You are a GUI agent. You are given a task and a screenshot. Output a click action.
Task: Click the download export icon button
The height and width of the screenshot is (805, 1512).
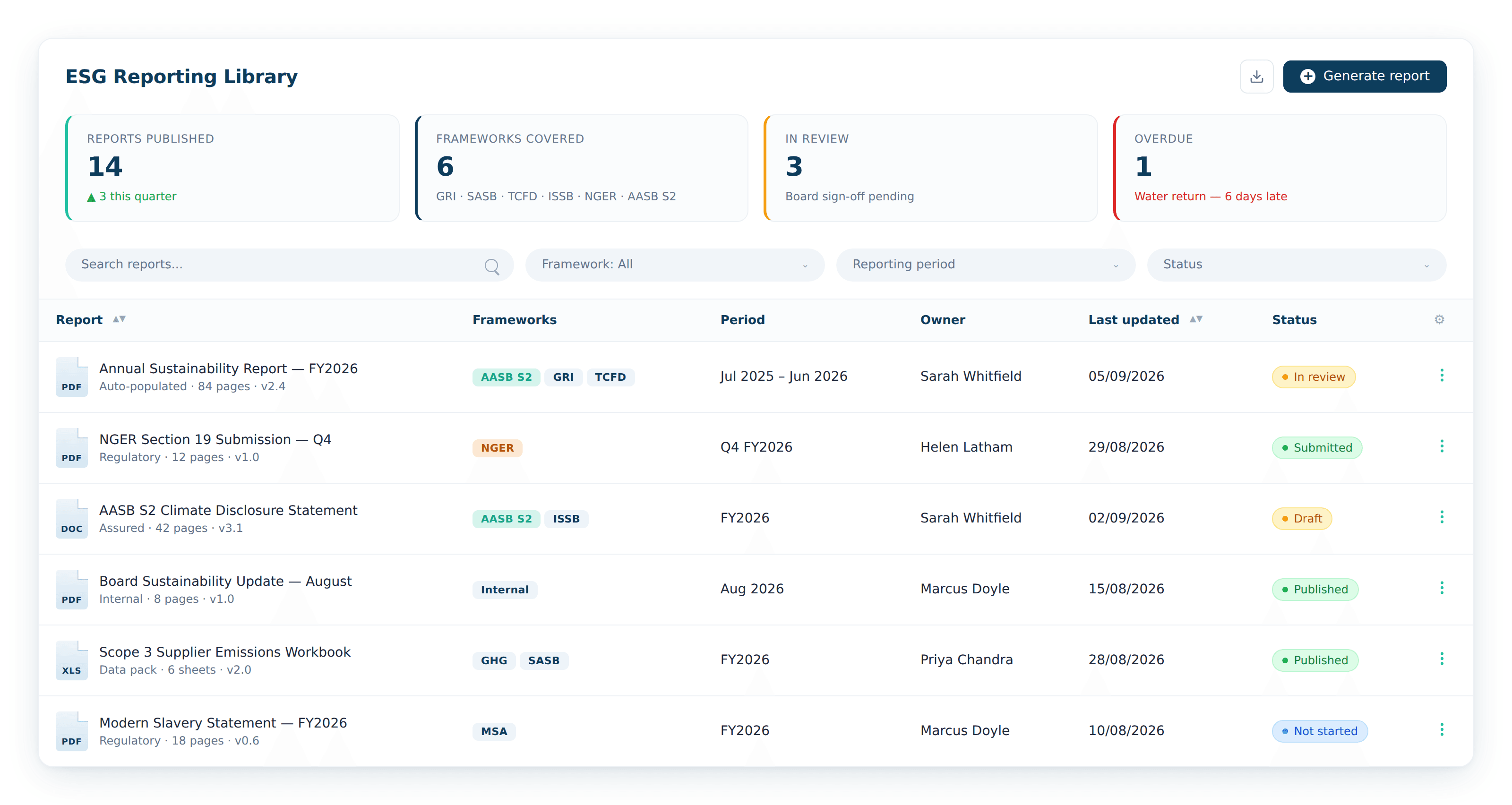tap(1256, 76)
